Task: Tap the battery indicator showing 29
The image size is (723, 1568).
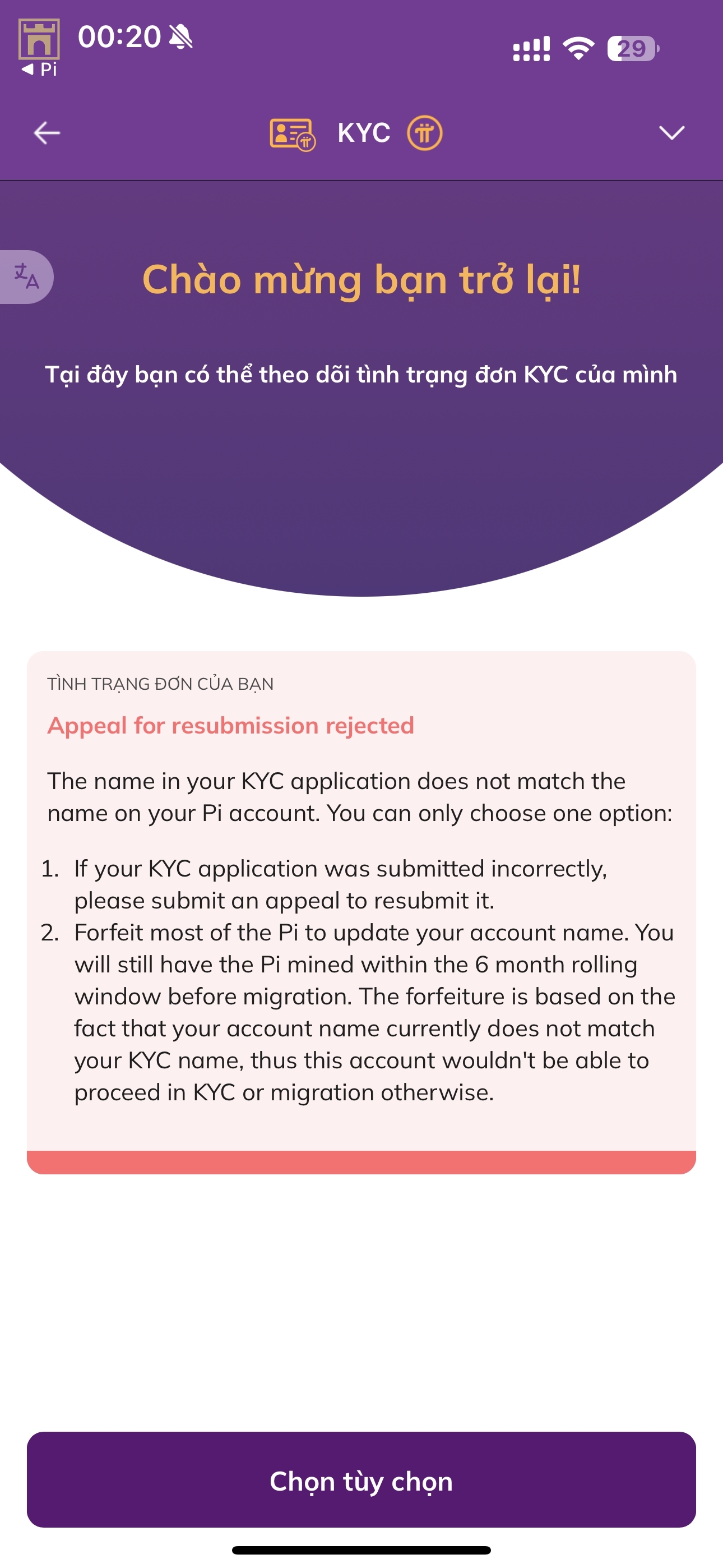Action: (633, 49)
